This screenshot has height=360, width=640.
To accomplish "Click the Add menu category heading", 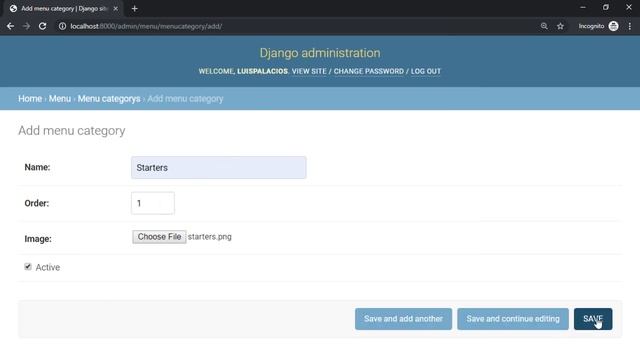I will (71, 131).
